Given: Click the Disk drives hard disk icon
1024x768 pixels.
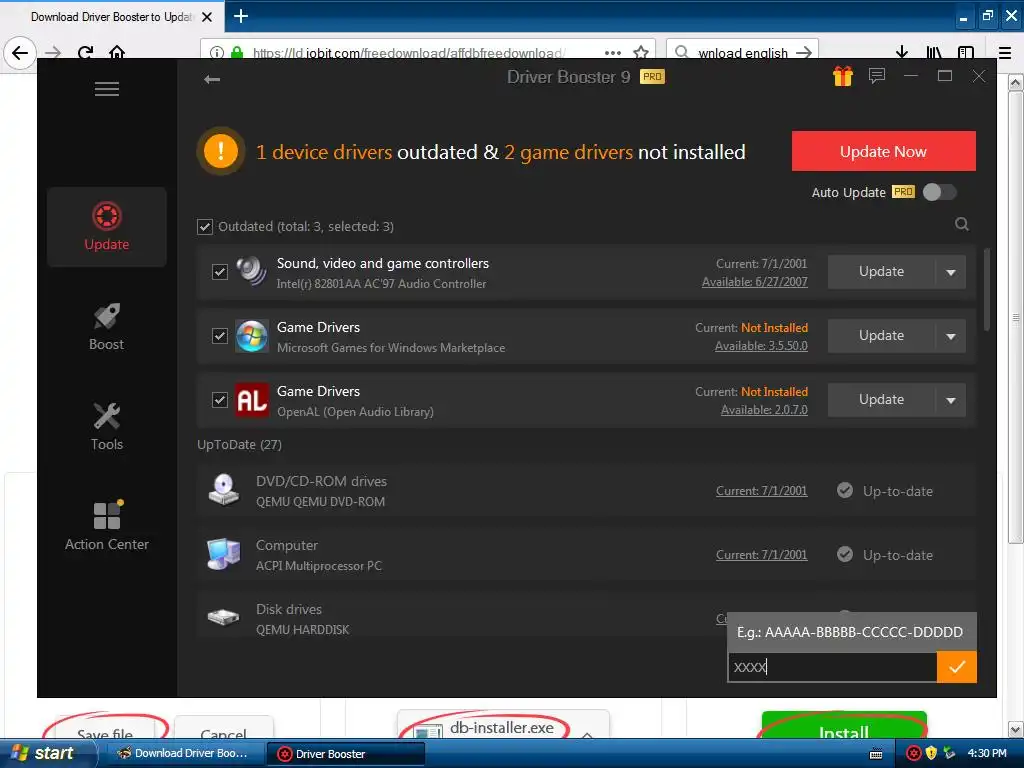Looking at the screenshot, I should [223, 617].
